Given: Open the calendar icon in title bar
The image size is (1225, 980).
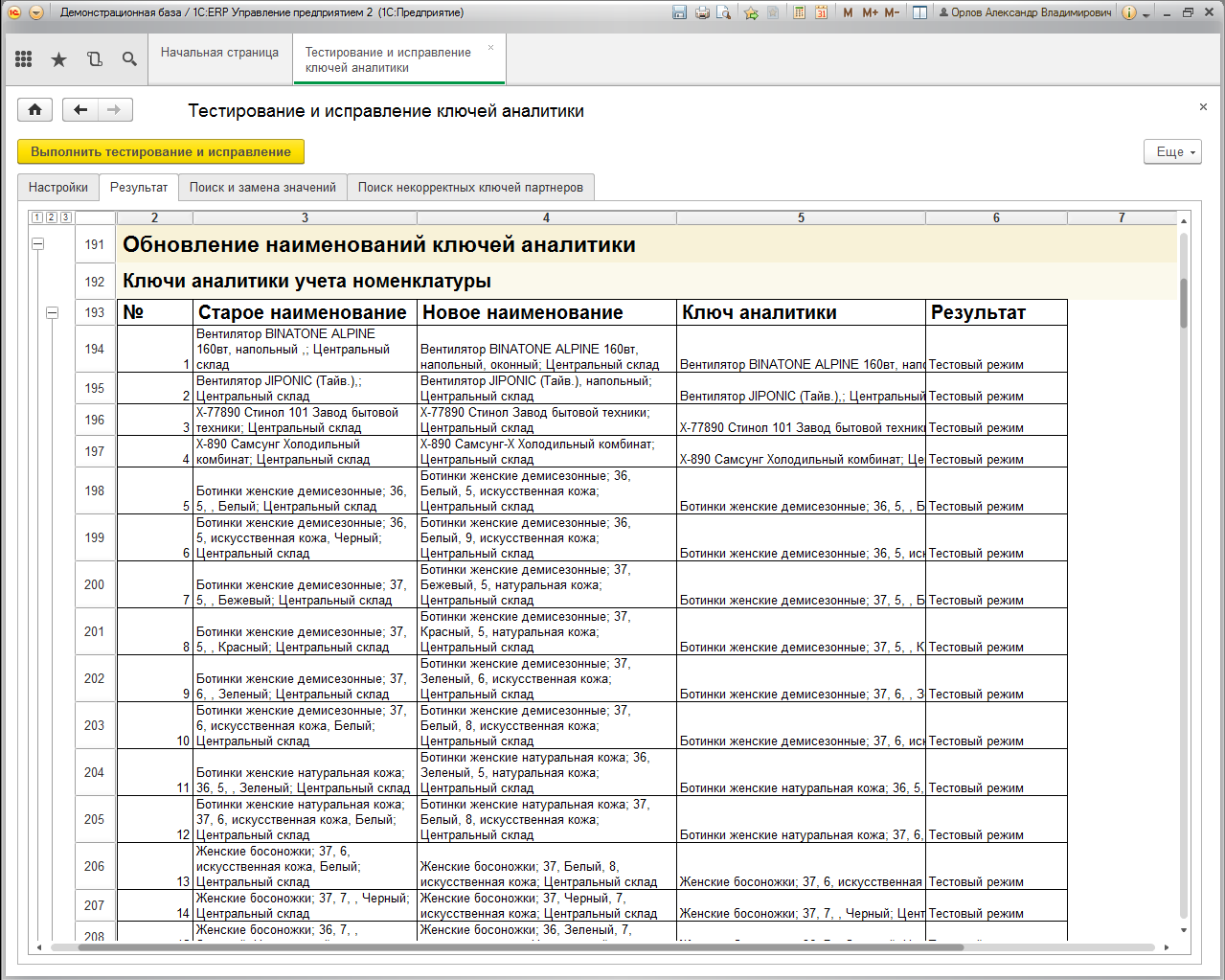Looking at the screenshot, I should (821, 12).
